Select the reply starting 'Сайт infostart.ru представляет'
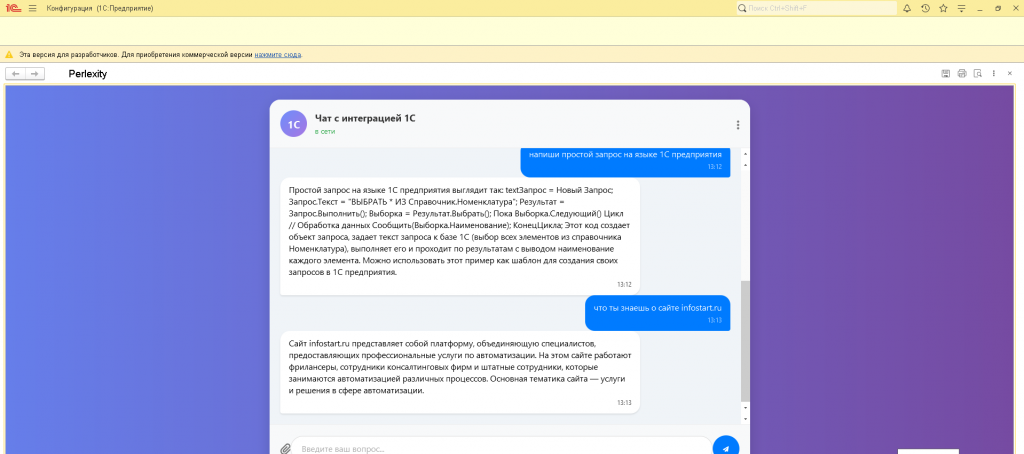 (x=460, y=372)
